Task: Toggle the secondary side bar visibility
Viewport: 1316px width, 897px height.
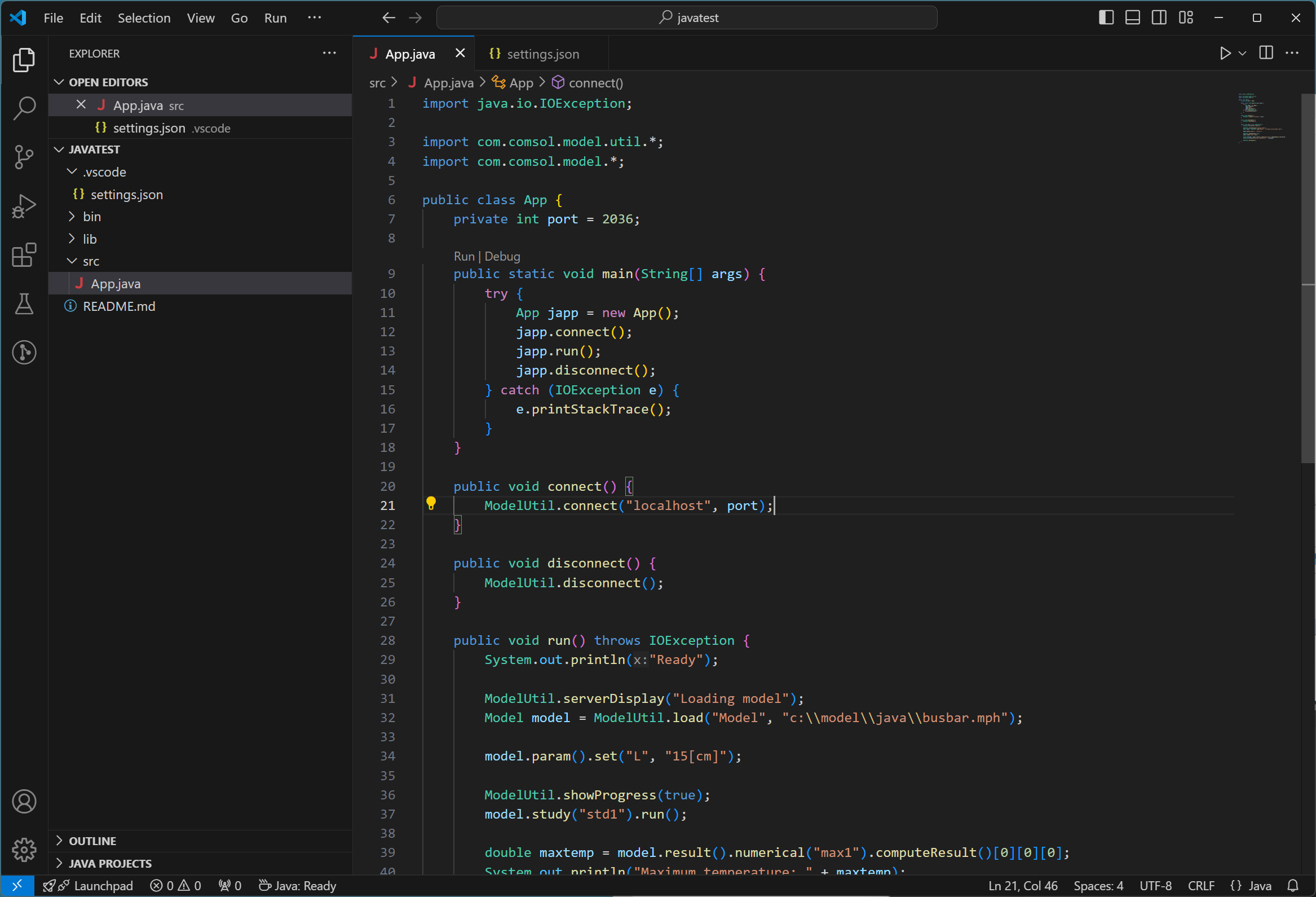Action: 1159,17
